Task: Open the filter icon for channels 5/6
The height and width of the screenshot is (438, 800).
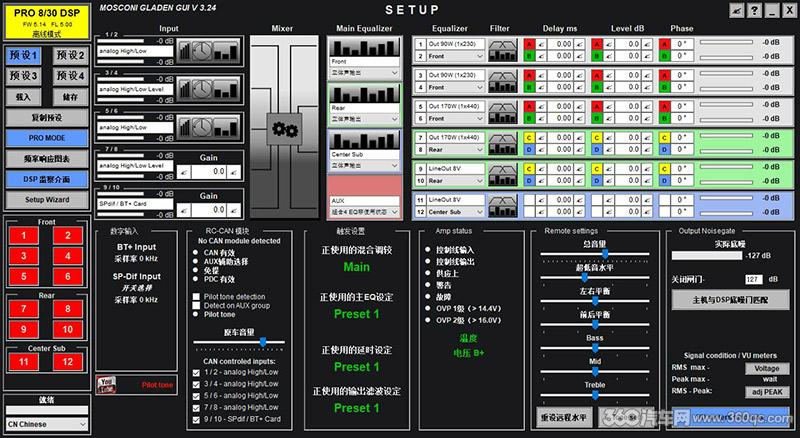Action: [x=503, y=112]
